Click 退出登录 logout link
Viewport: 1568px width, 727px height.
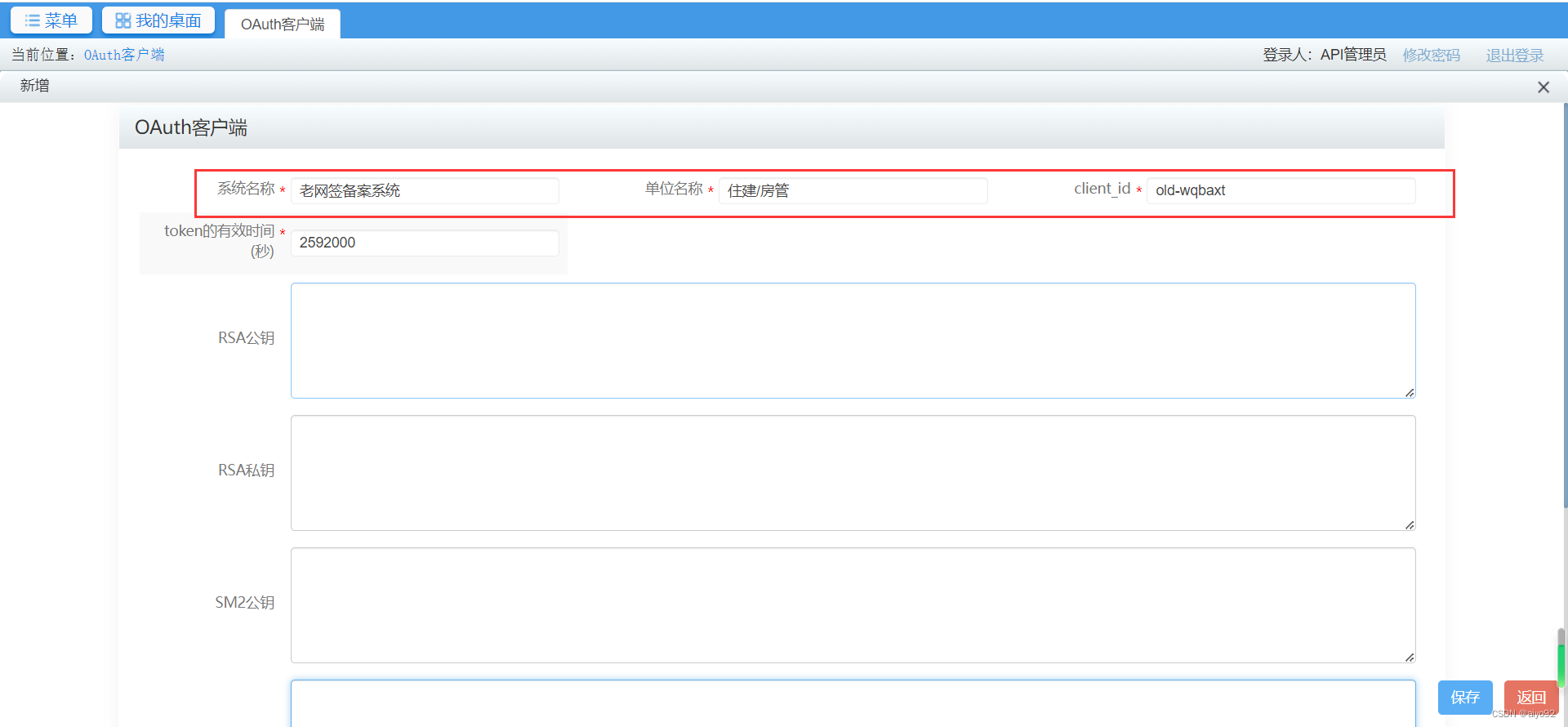coord(1515,55)
